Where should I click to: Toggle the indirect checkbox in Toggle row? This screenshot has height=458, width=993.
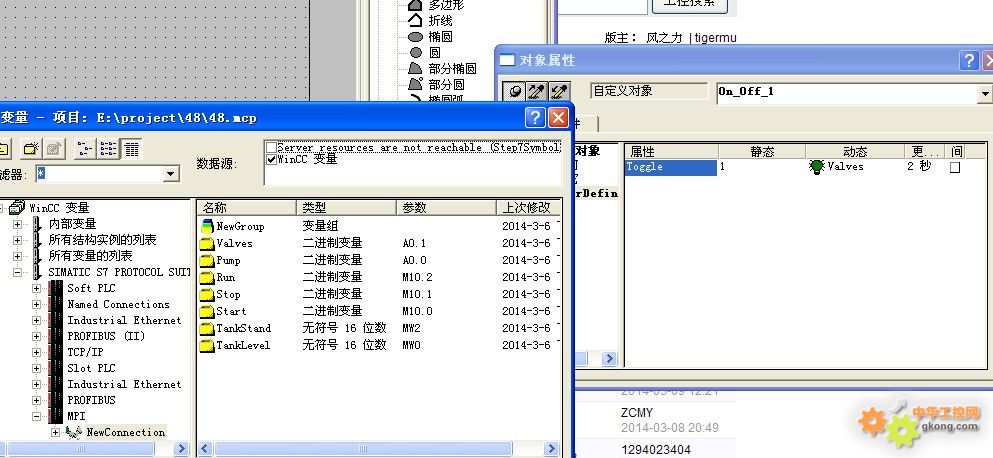(x=955, y=167)
